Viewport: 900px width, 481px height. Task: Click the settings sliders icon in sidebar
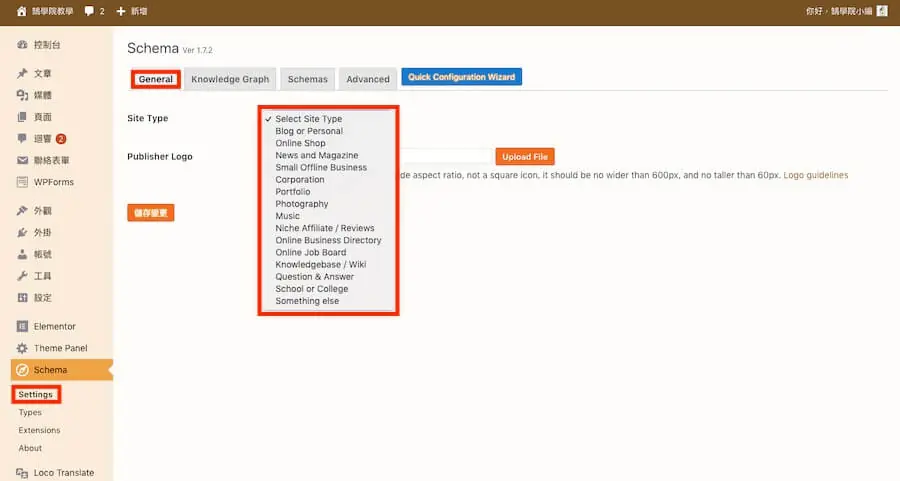click(x=22, y=297)
